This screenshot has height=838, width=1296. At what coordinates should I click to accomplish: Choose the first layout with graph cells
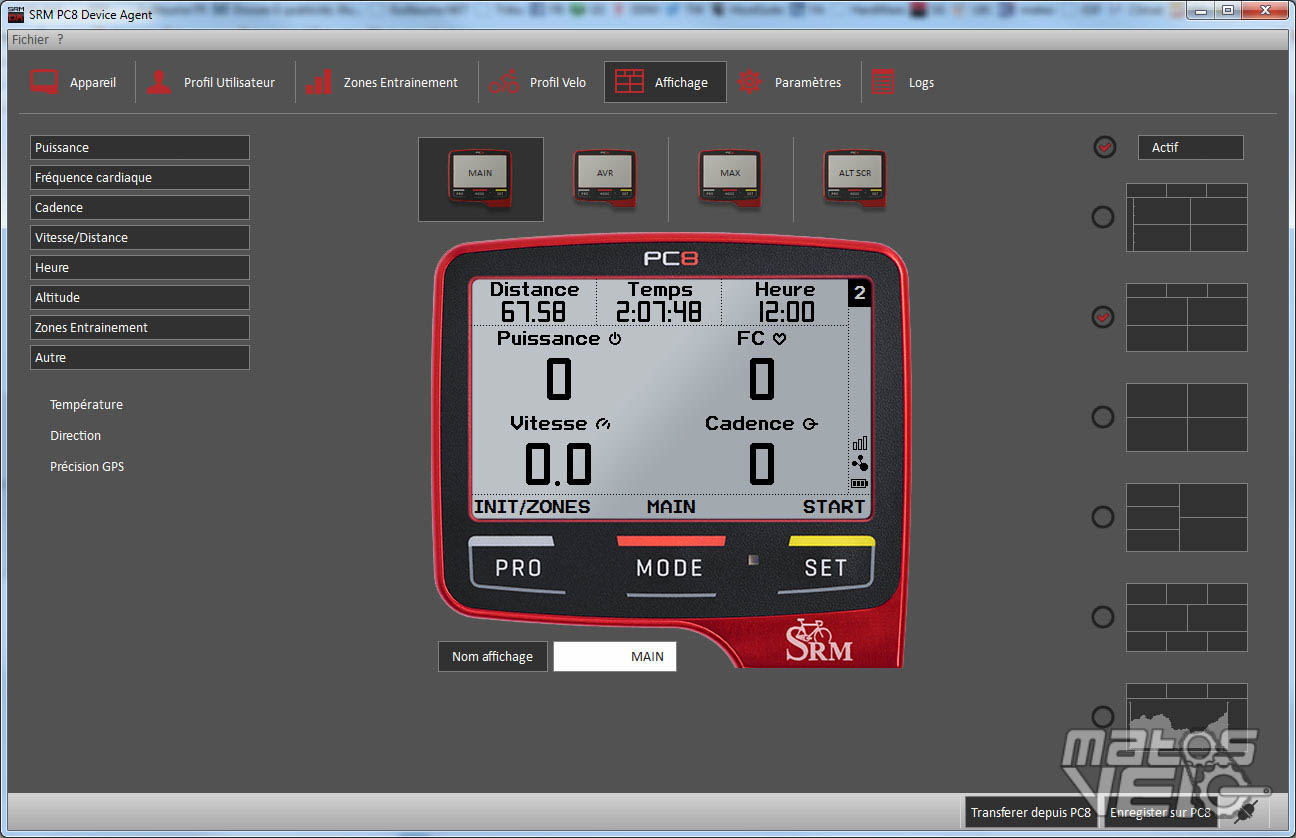1187,217
